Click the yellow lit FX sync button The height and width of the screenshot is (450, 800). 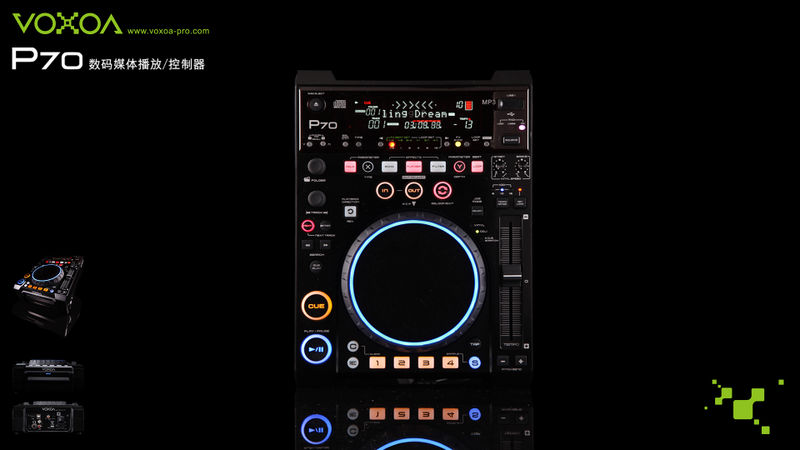point(458,144)
